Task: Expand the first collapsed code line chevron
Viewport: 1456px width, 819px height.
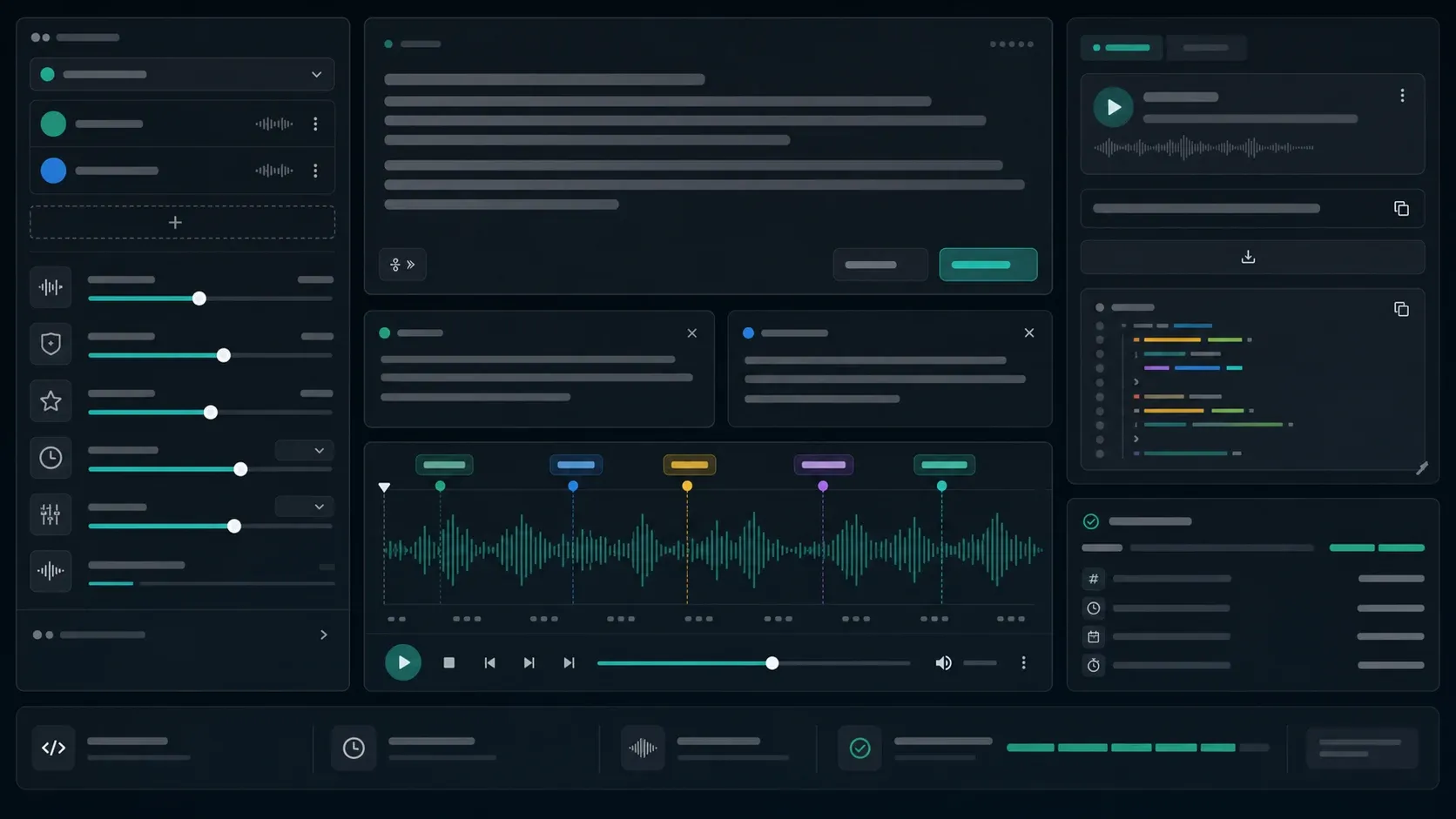Action: 1136,382
